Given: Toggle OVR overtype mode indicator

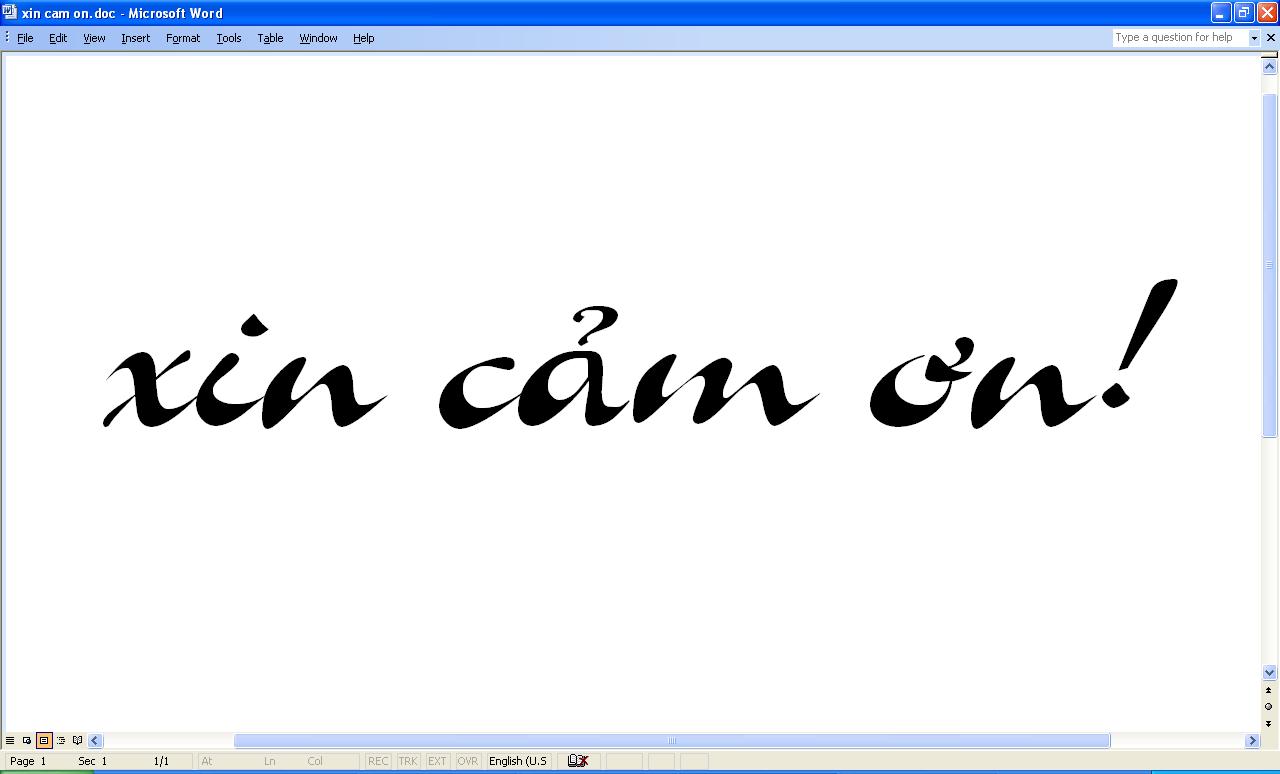Looking at the screenshot, I should (467, 761).
